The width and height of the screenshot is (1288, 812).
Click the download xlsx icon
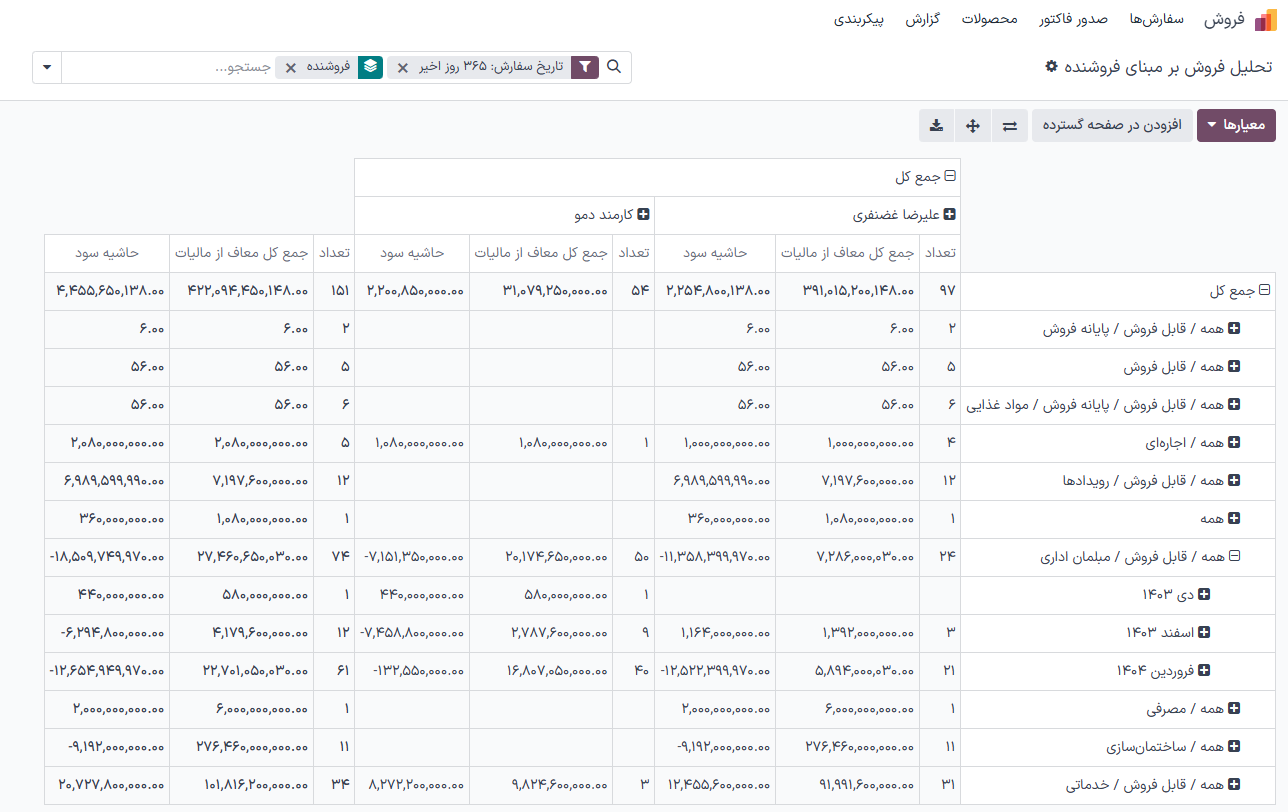coord(936,126)
